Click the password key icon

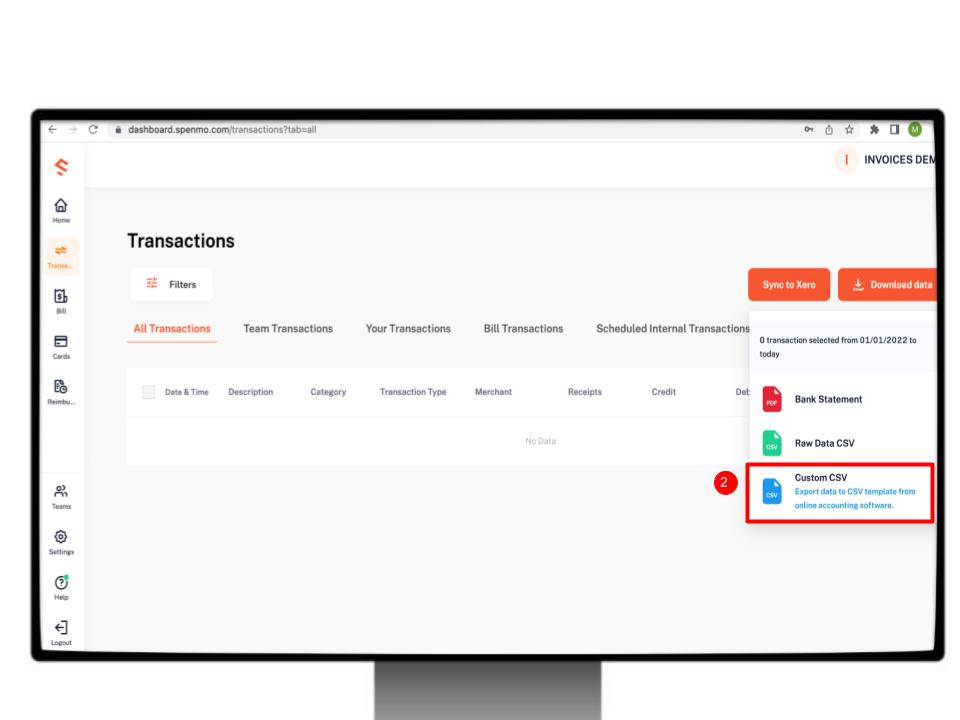809,129
